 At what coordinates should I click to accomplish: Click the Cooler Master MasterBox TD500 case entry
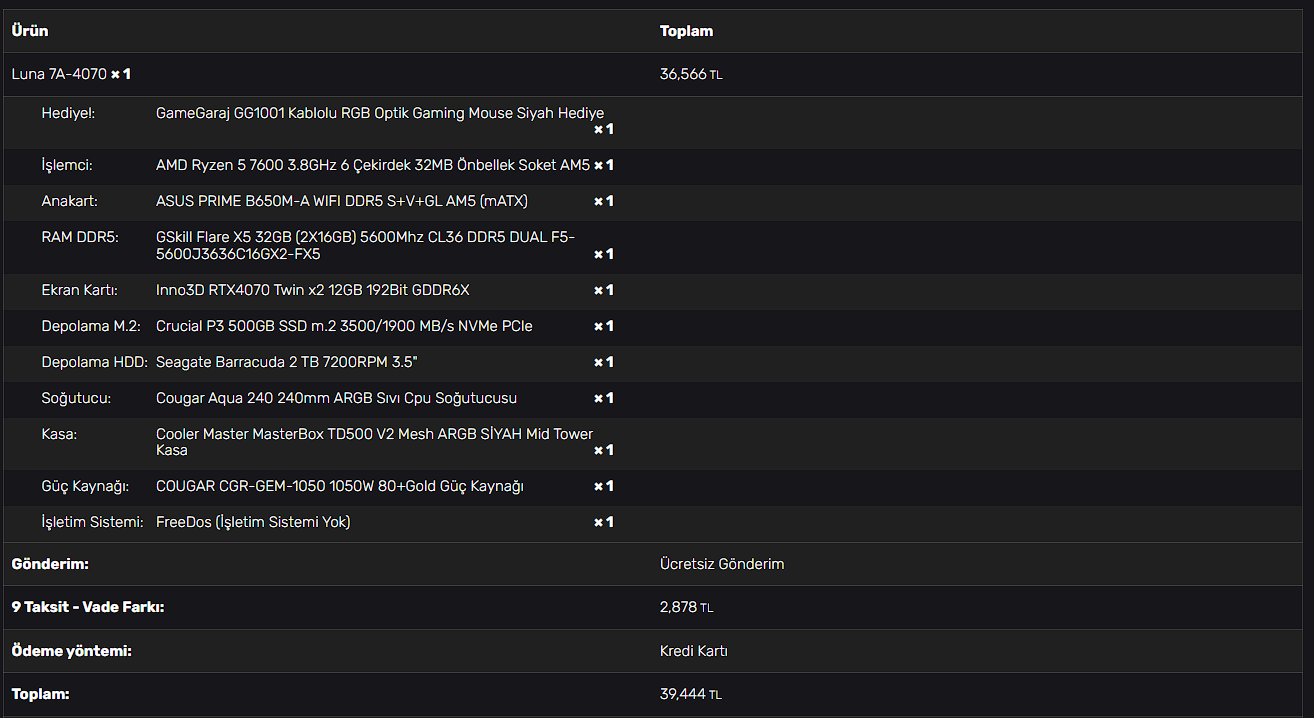tap(374, 441)
